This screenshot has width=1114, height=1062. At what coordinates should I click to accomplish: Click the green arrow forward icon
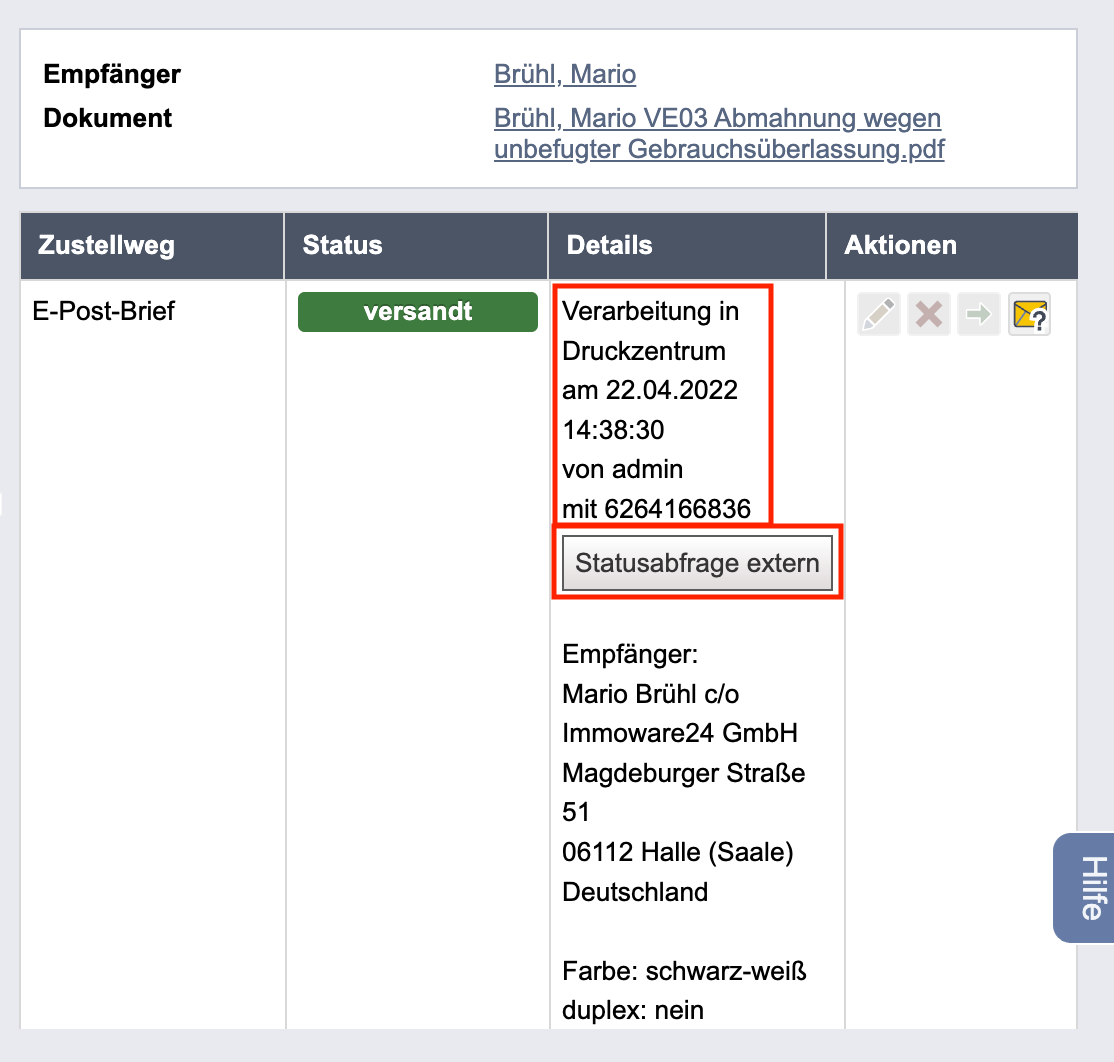coord(979,314)
